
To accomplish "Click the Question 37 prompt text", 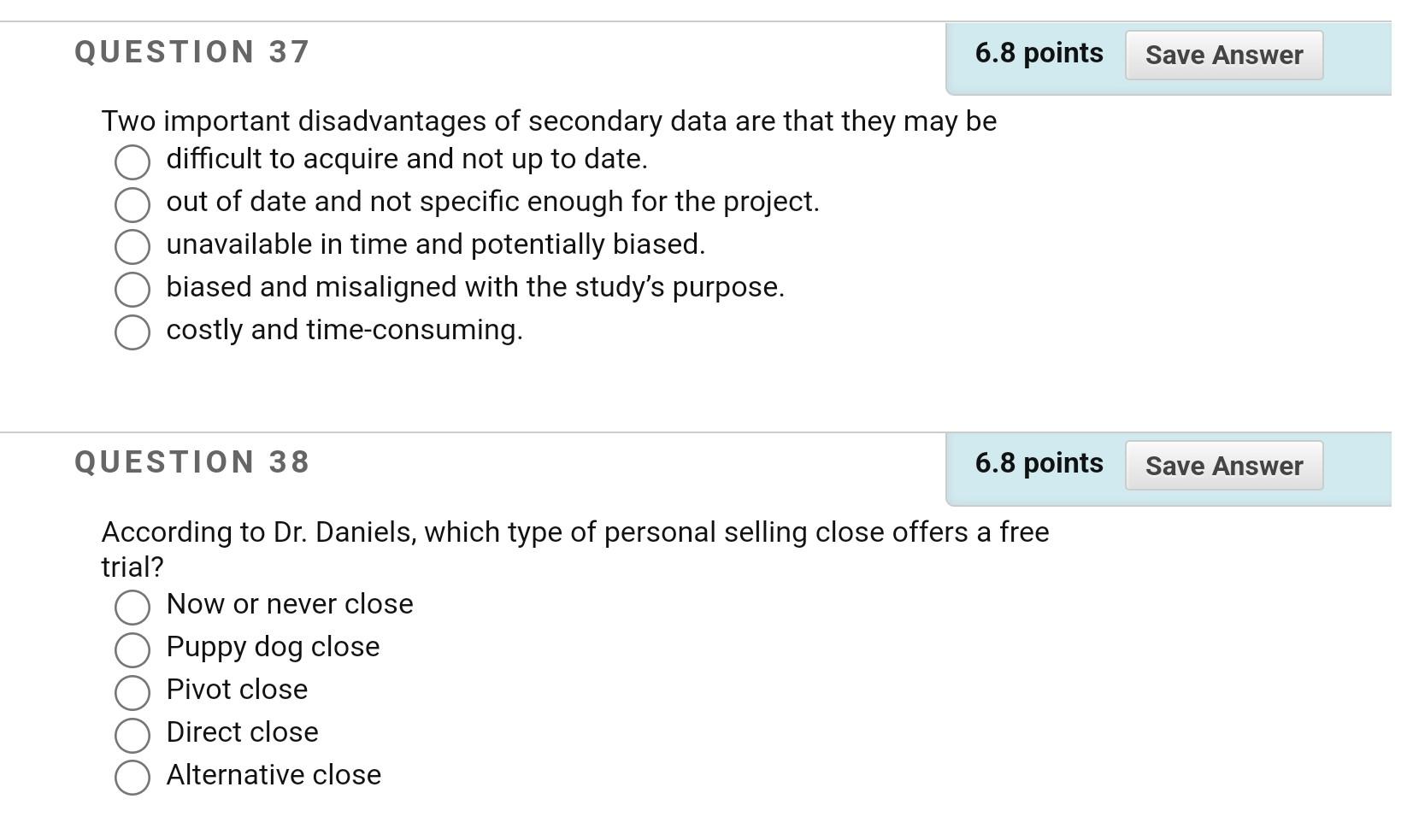I will coord(548,121).
